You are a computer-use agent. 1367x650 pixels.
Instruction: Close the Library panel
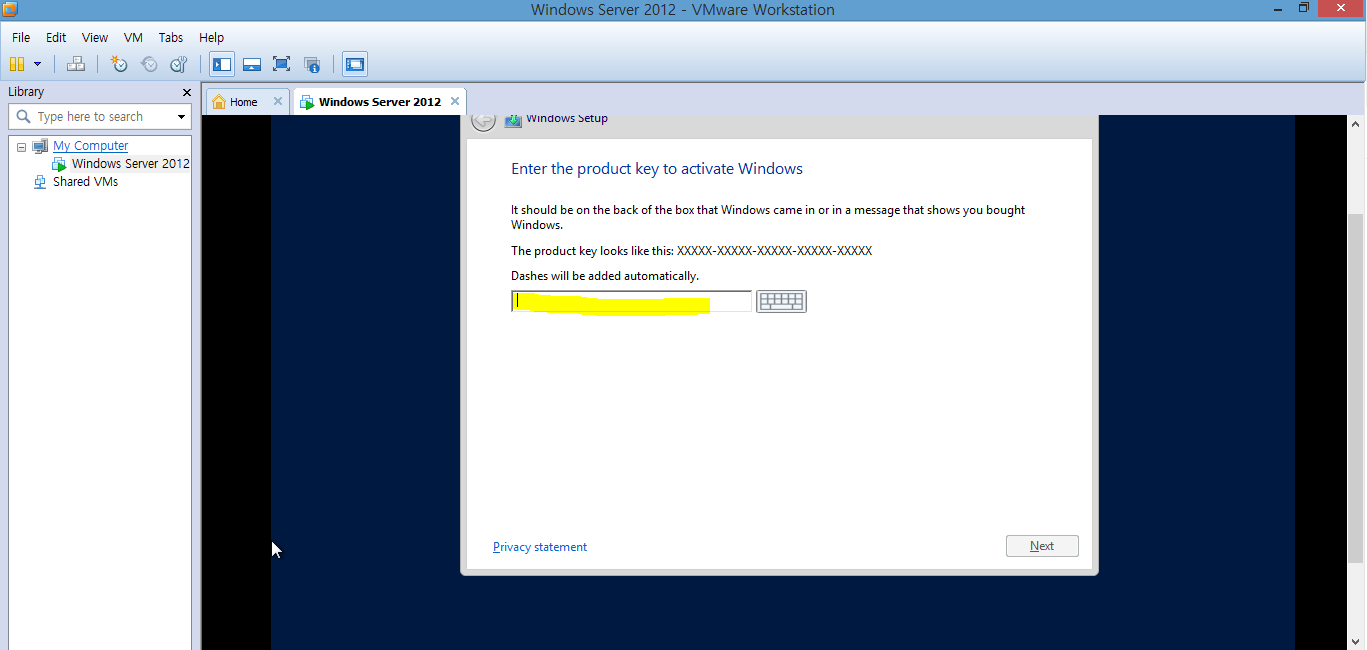pos(186,92)
